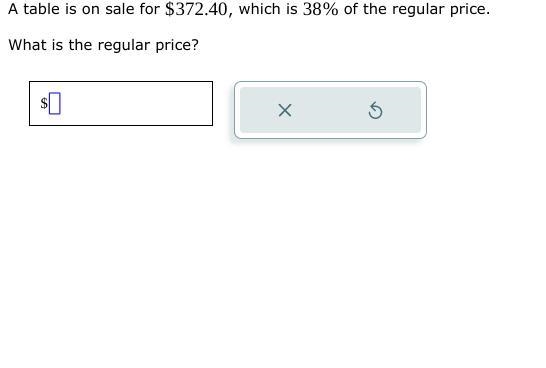Click the $372.40 sale price text
Viewport: 546px width, 368px height.
[x=196, y=9]
